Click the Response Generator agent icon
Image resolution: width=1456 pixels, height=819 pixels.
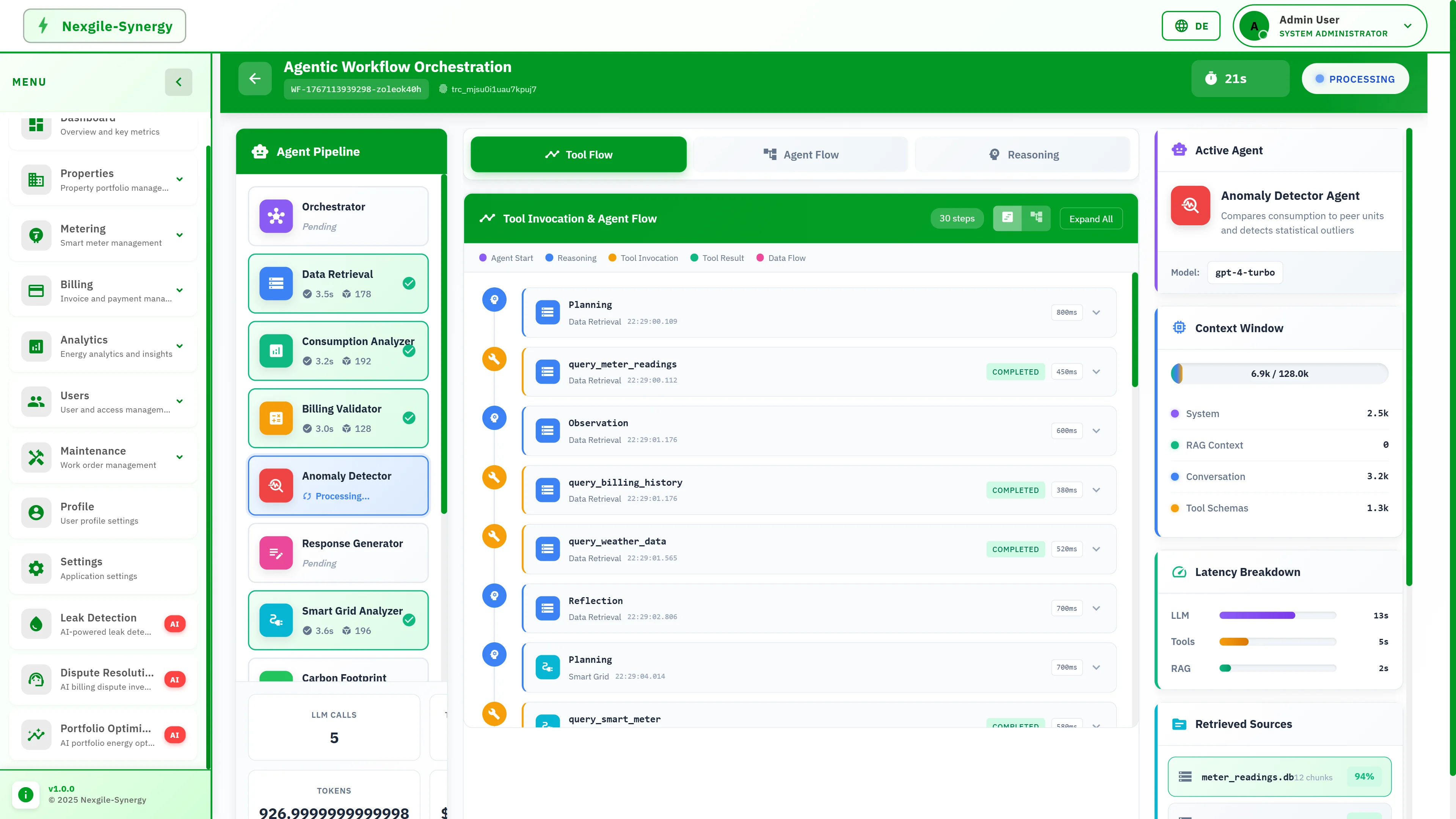point(276,553)
